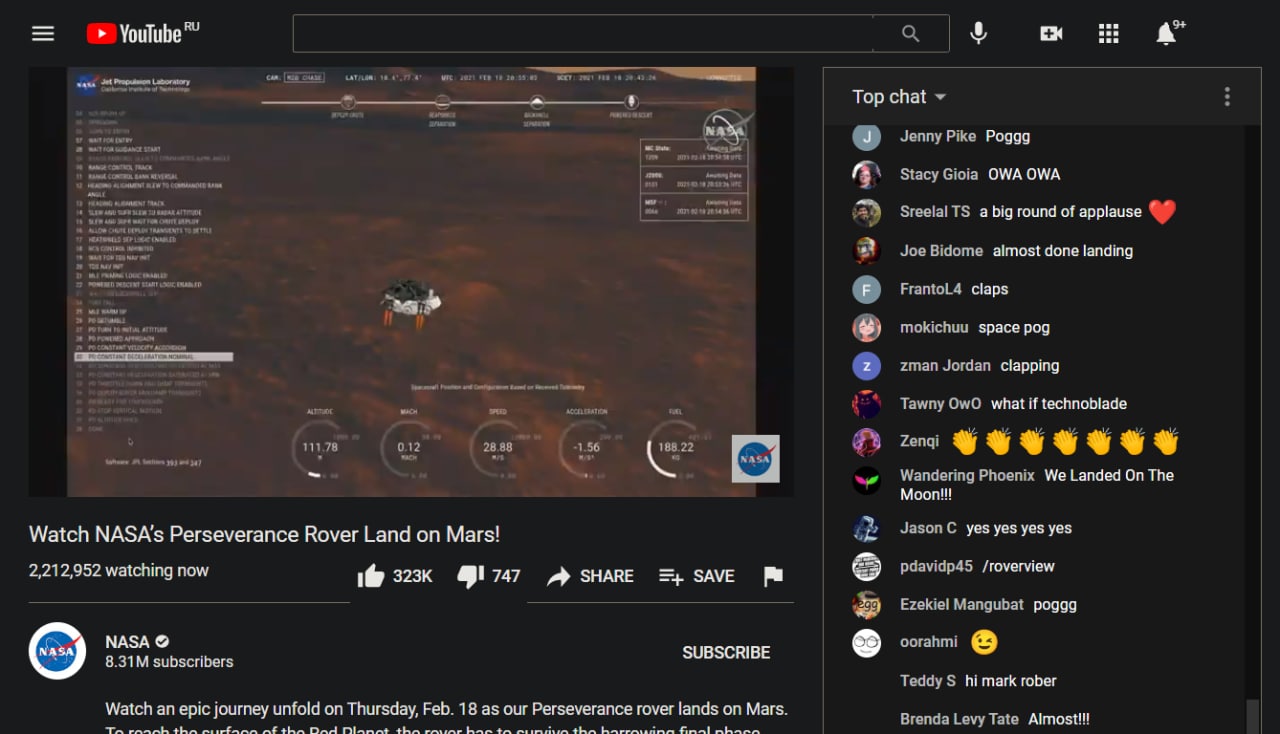The height and width of the screenshot is (734, 1280).
Task: Open NASA channel avatar next to subscribers
Action: 57,651
